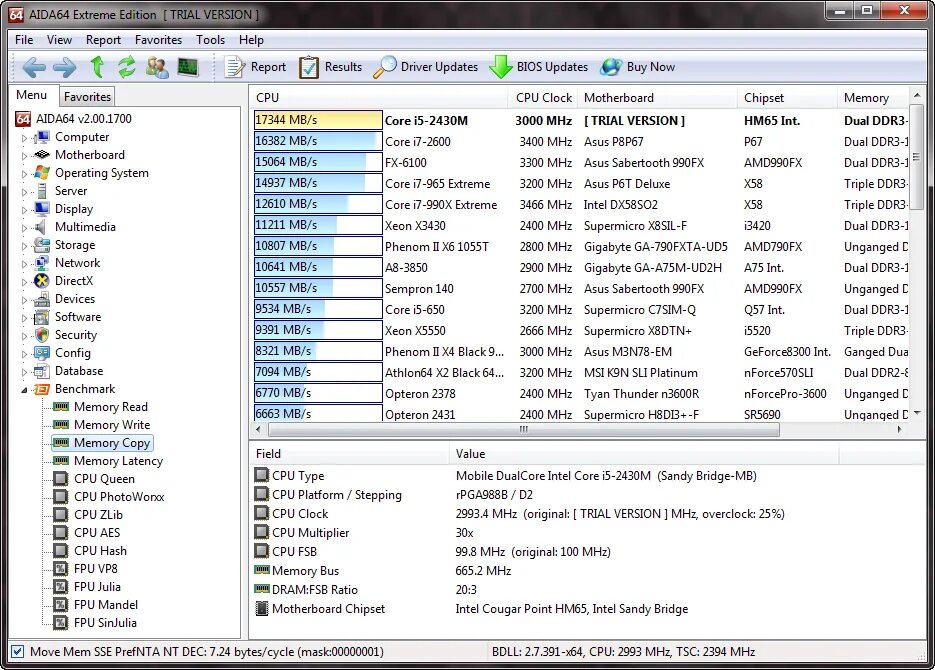This screenshot has width=935, height=670.
Task: Select the Config tree icon
Action: tap(42, 353)
